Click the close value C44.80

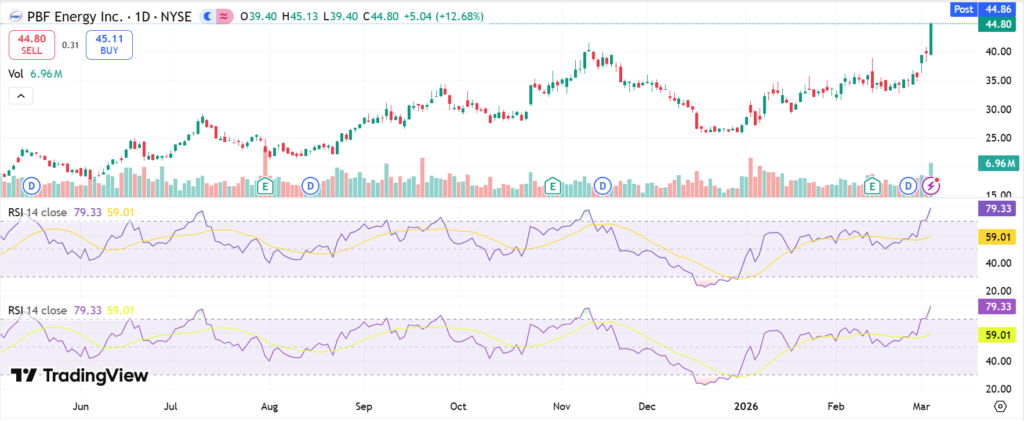coord(379,16)
